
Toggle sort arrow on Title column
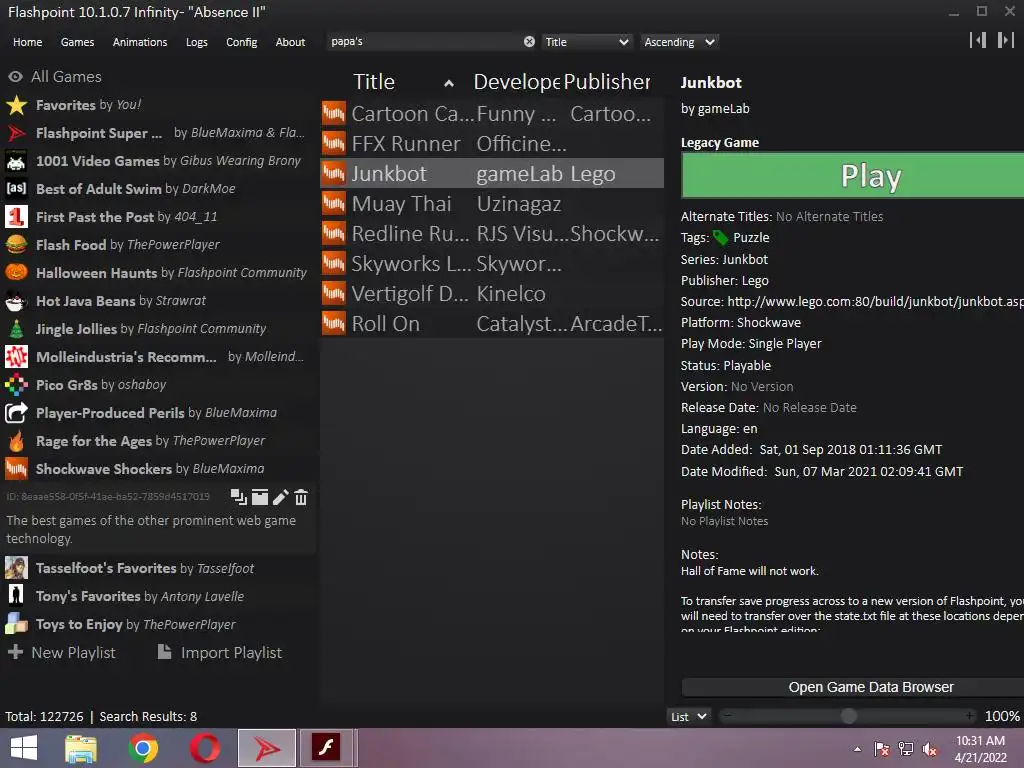point(449,83)
